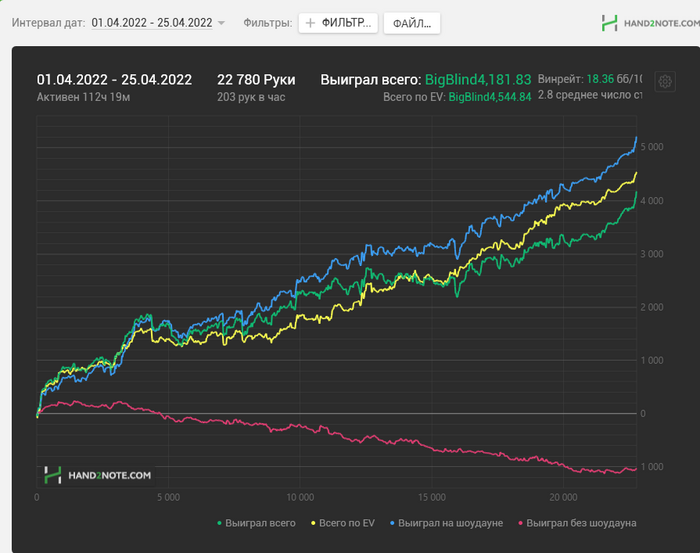
Task: Open the date interval dropdown arrow
Action: tap(221, 23)
